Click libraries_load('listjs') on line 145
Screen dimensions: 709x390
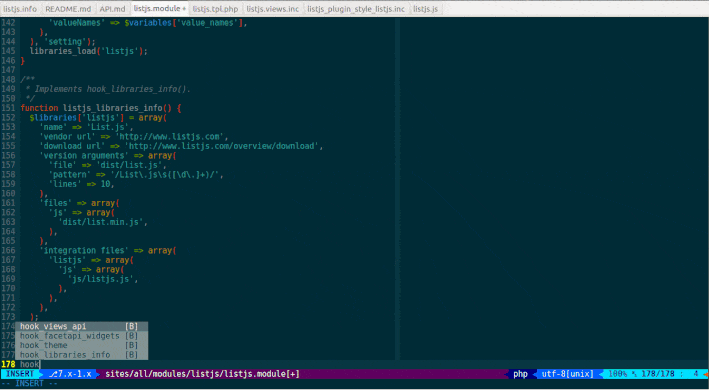(89, 51)
